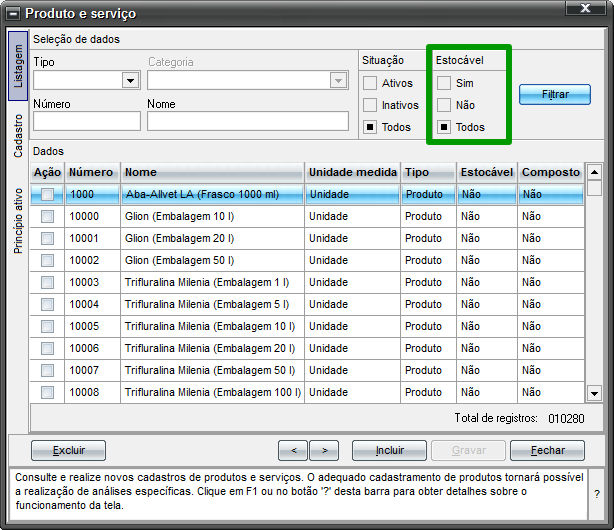Select row 'Trifluralina Milenia (Embalagem 20 l)'

pyautogui.click(x=307, y=348)
